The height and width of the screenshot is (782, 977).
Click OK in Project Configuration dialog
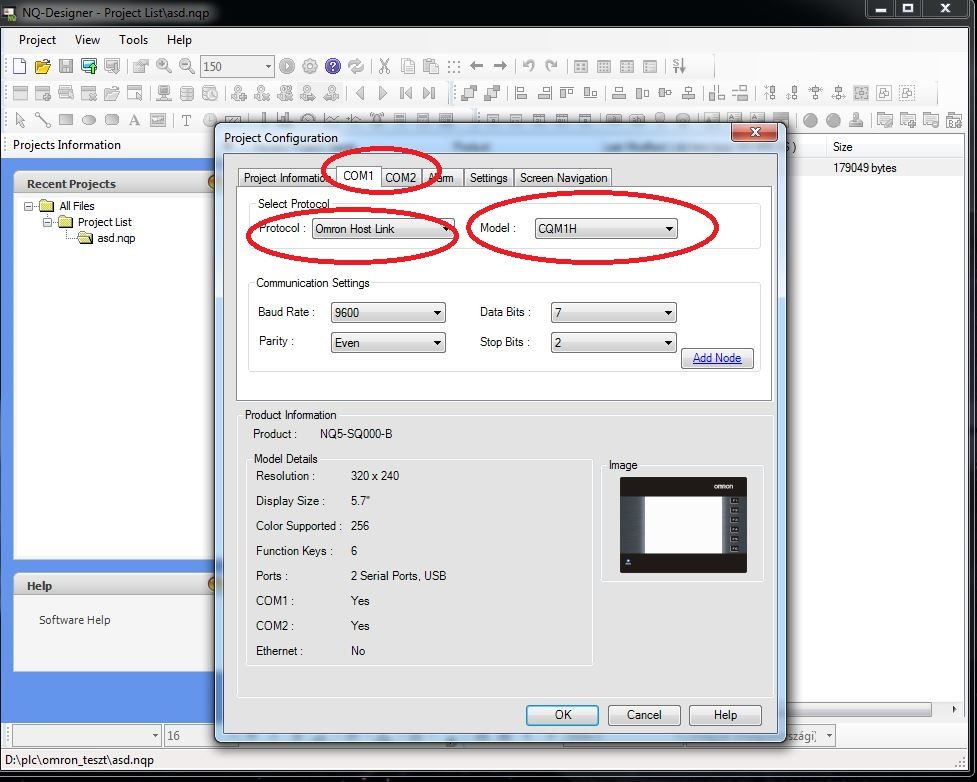point(563,715)
